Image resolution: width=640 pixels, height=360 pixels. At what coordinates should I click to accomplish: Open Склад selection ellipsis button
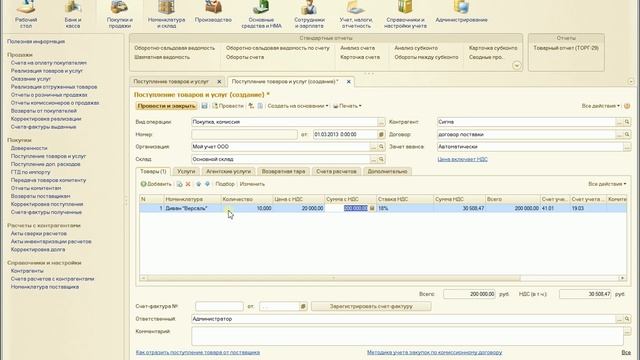point(373,159)
